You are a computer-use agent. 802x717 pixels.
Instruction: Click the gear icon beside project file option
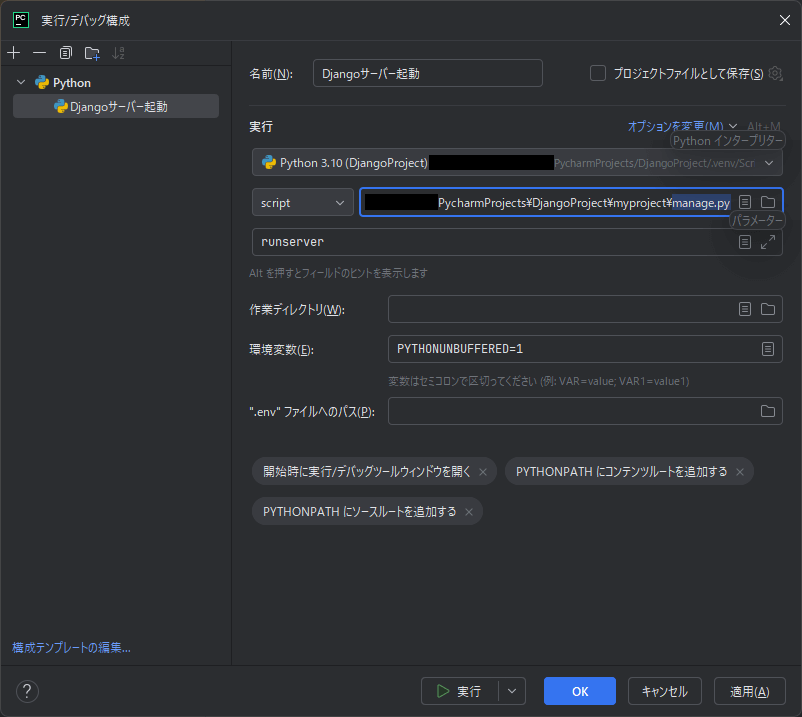tap(774, 73)
